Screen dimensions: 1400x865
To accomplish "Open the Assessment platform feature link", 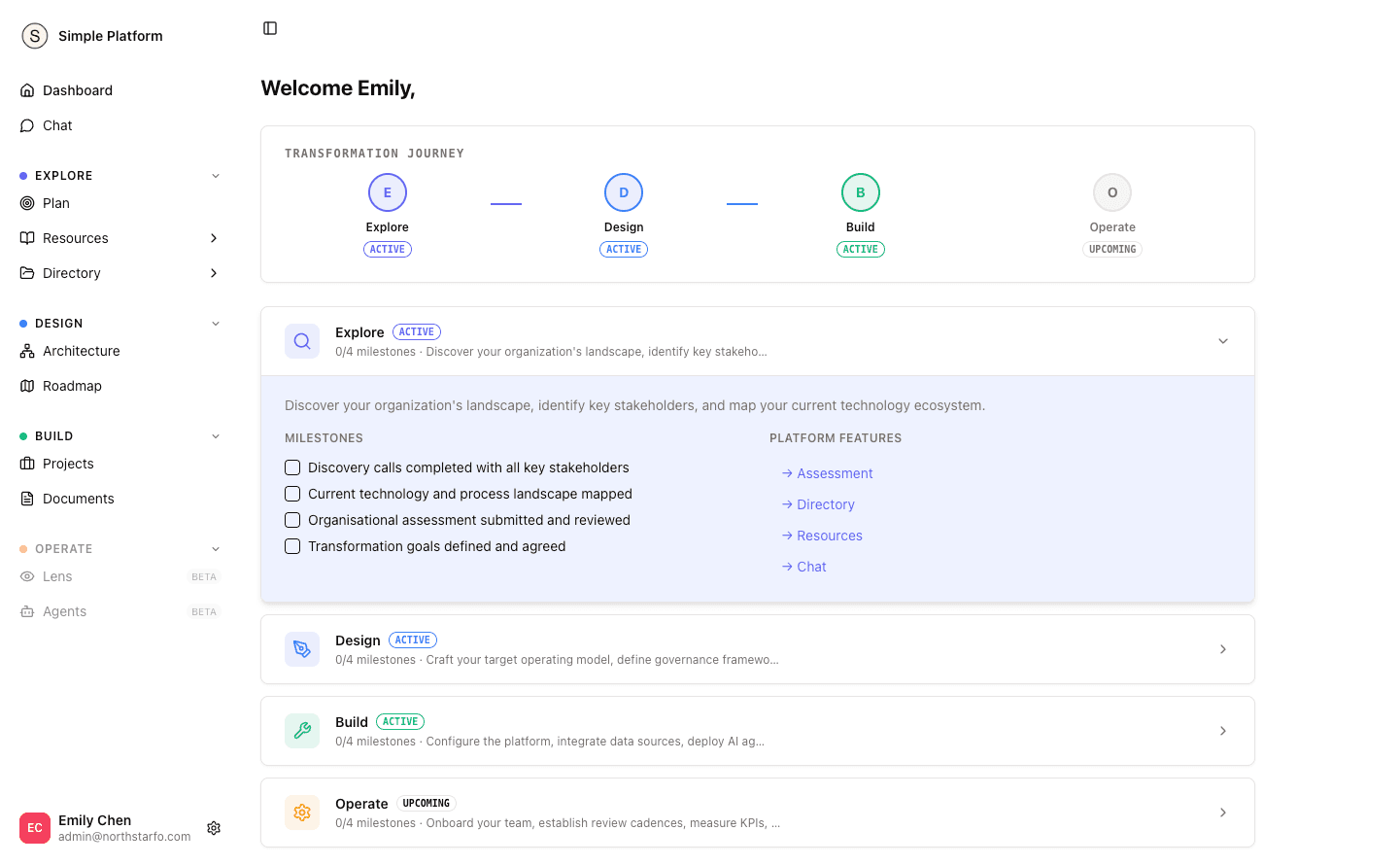I will coord(827,473).
